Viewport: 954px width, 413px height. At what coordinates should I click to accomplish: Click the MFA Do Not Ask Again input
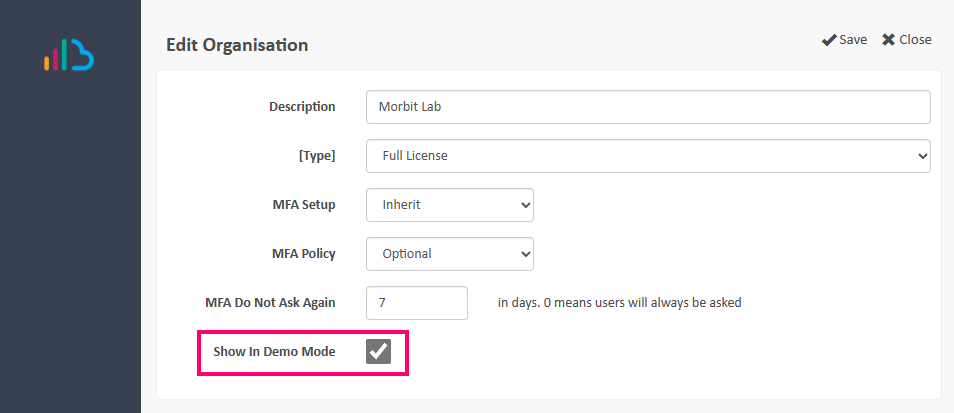[417, 302]
